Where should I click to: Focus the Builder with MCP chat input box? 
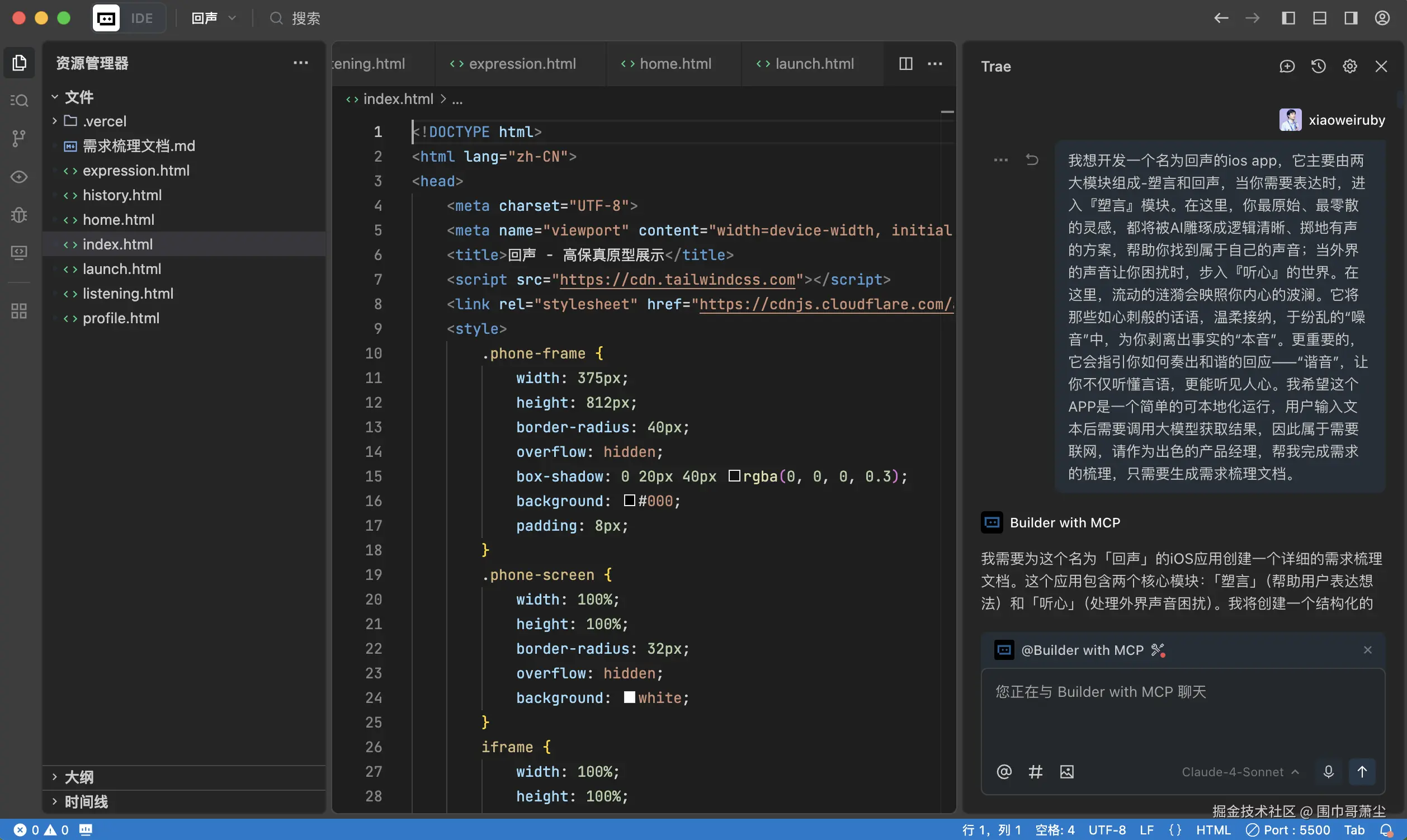click(1183, 712)
